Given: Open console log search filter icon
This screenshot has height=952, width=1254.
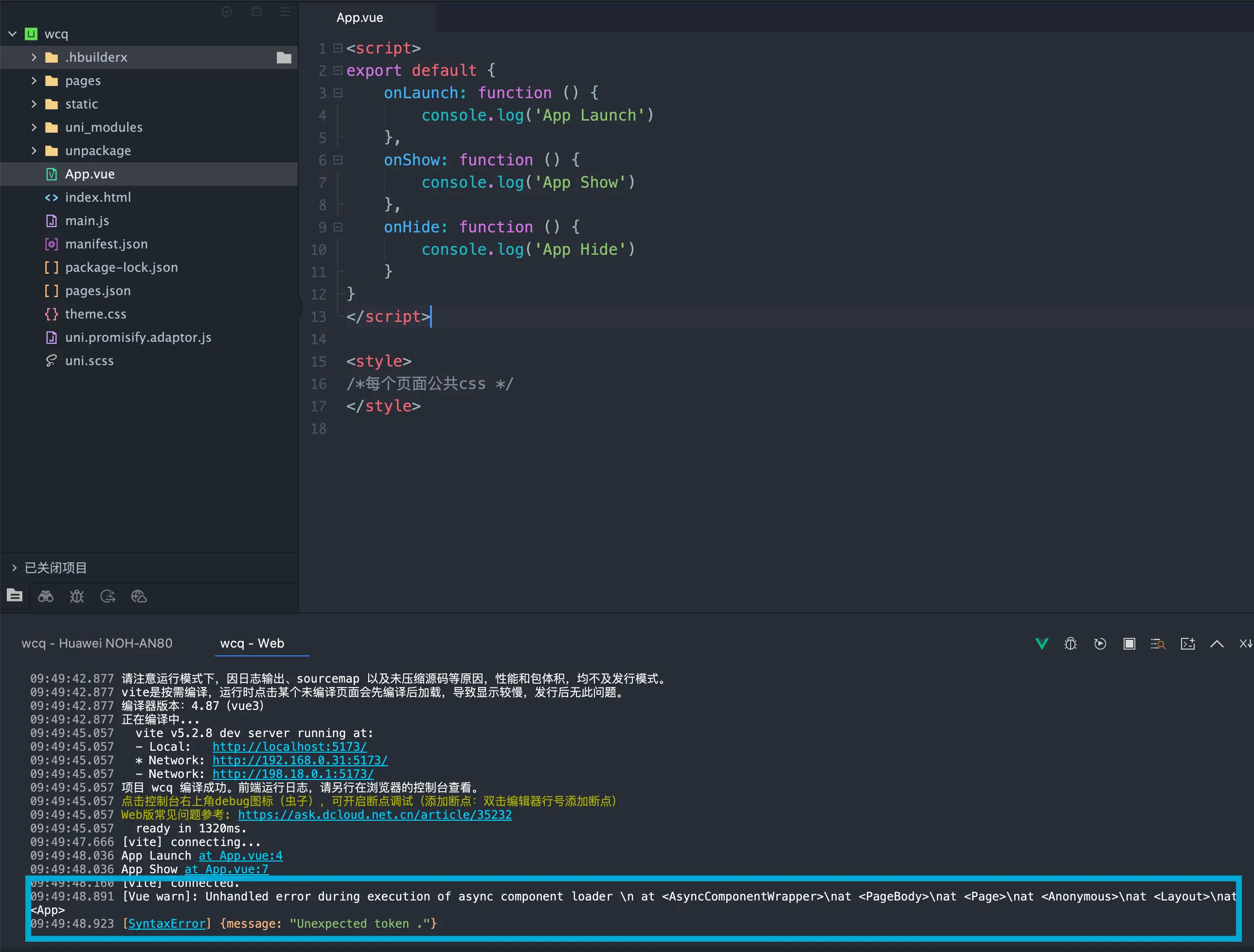Looking at the screenshot, I should (1158, 644).
